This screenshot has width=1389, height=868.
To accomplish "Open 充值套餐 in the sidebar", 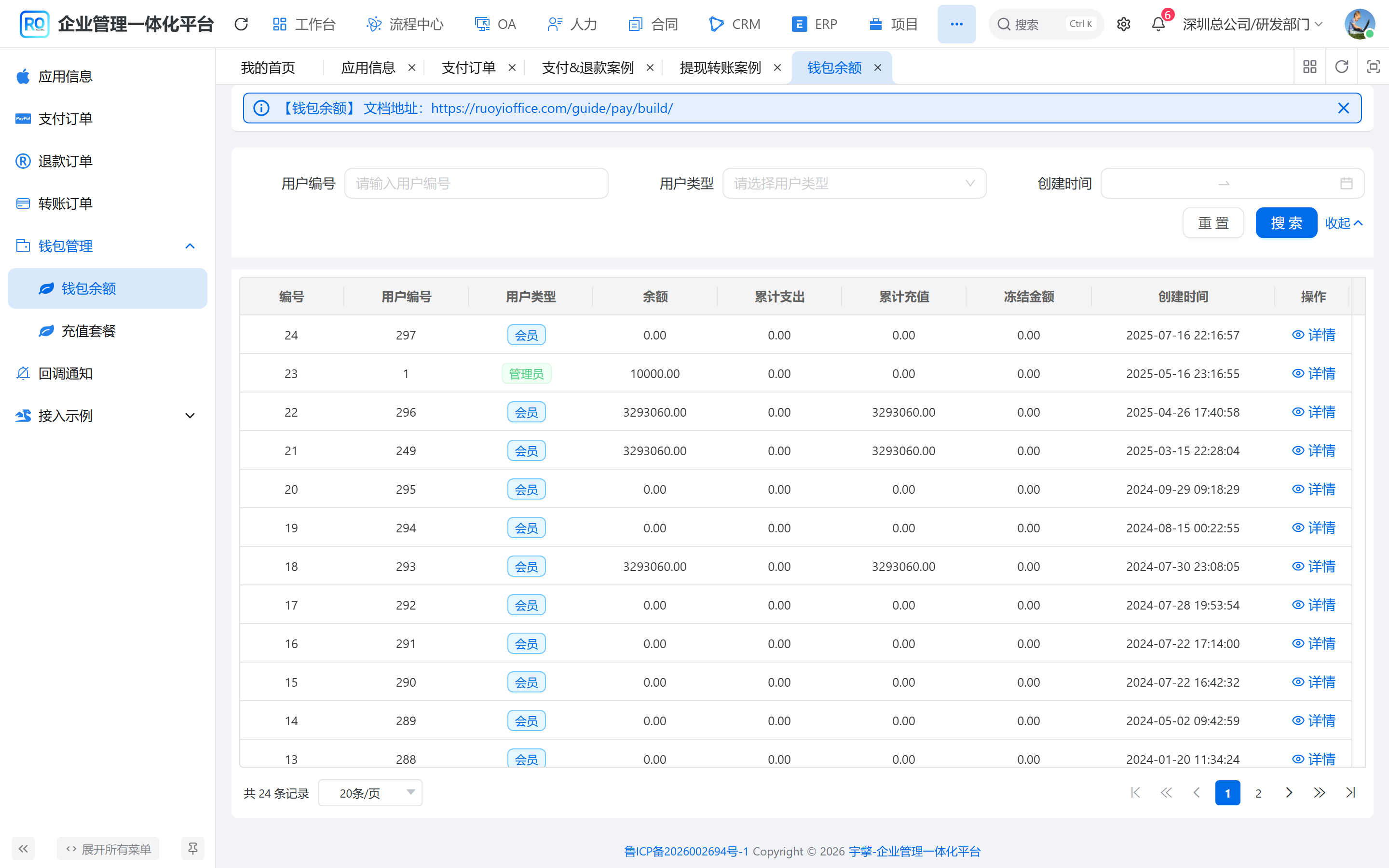I will coord(108,331).
